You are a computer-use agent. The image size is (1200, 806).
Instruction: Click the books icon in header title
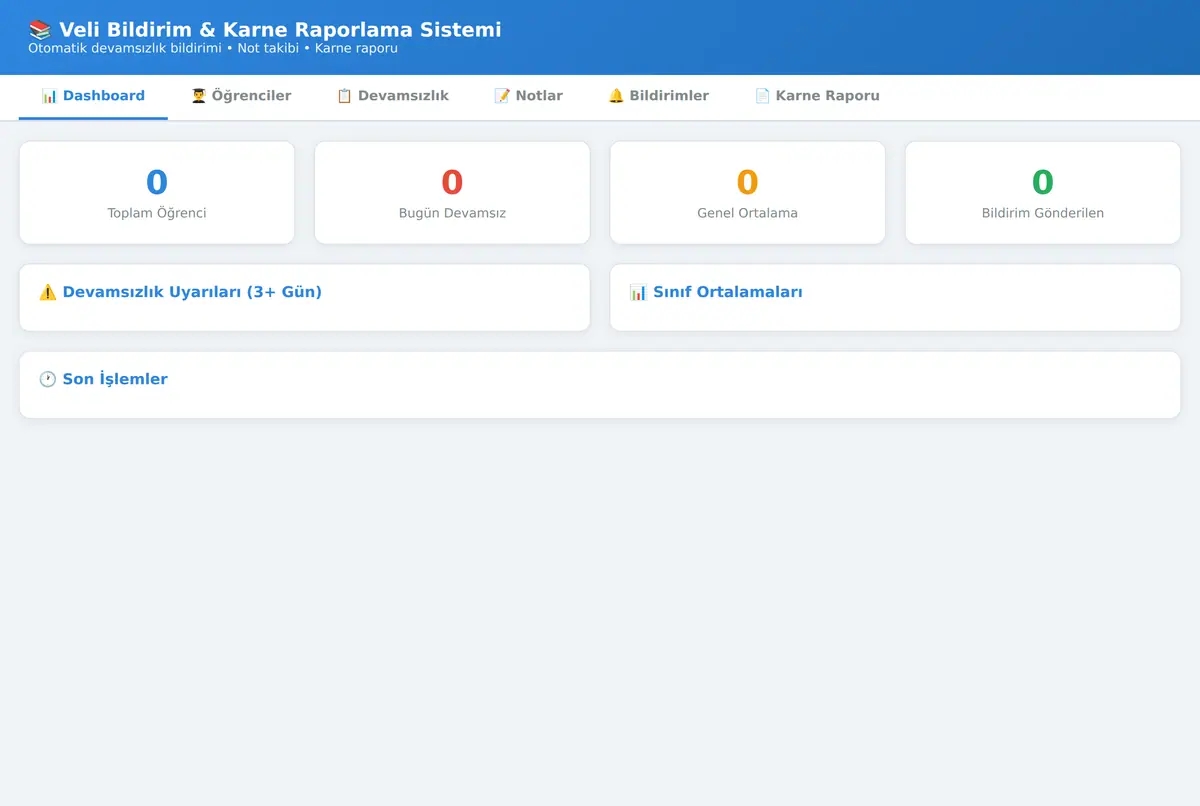pos(40,30)
